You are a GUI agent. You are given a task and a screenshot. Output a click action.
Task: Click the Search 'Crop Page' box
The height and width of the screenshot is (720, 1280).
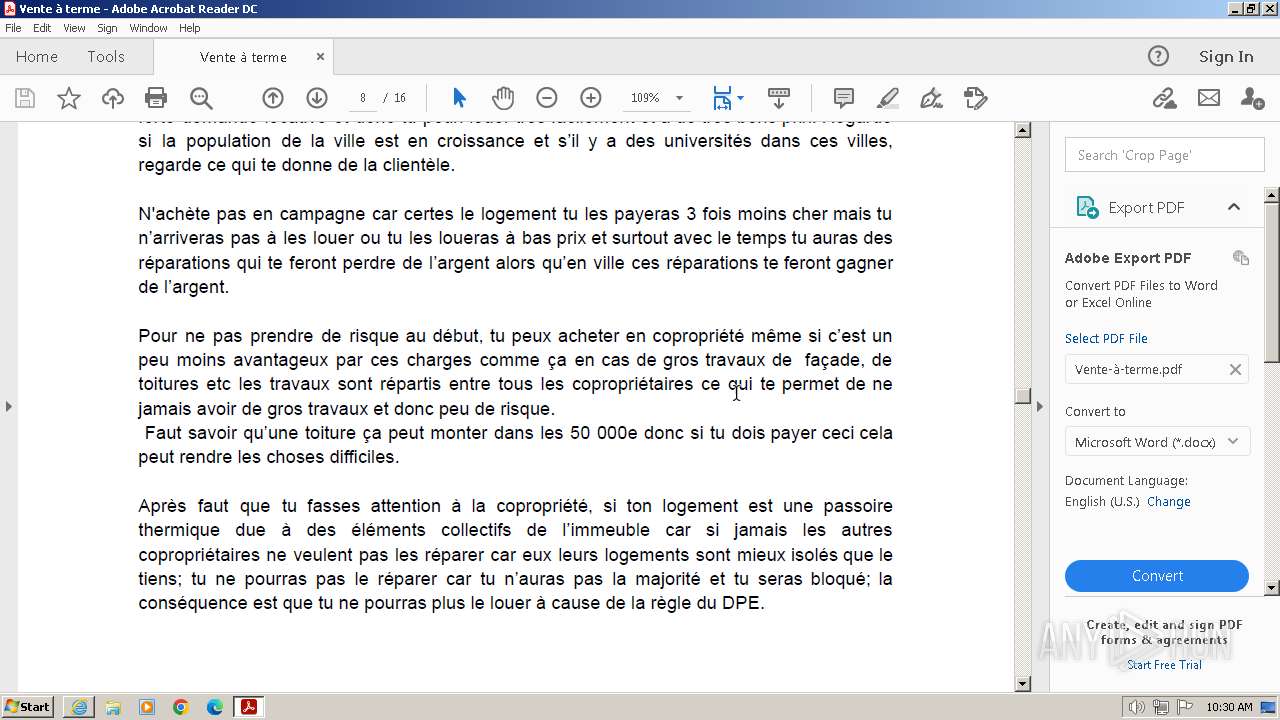click(x=1164, y=155)
